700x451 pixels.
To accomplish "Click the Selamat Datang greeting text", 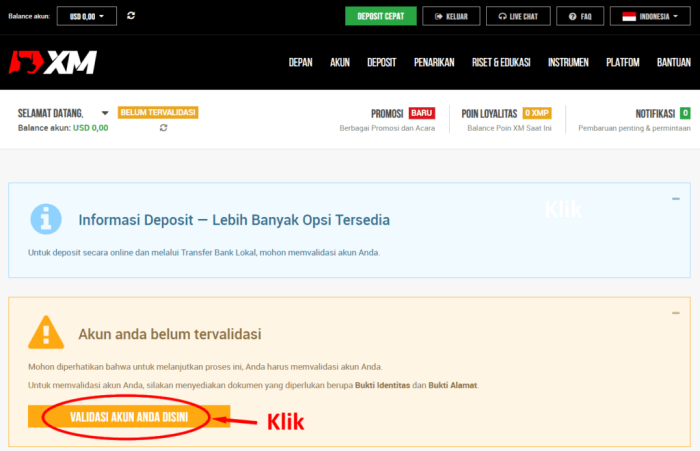I will (50, 113).
